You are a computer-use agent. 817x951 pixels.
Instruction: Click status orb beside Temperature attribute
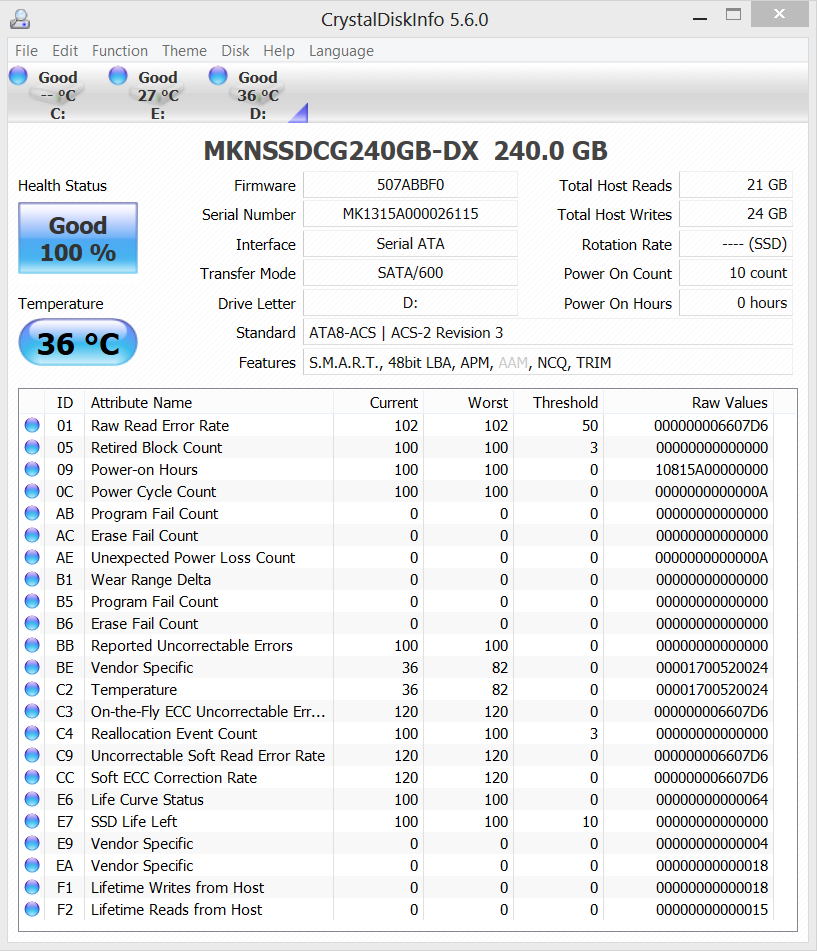coord(32,689)
